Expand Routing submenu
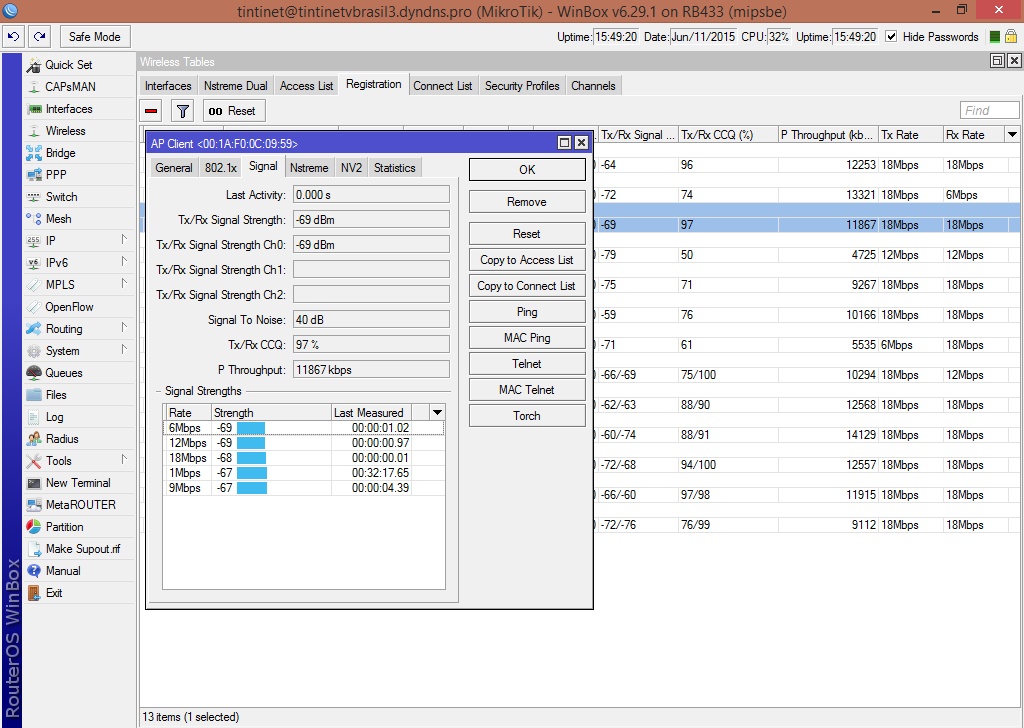The height and width of the screenshot is (728, 1024). point(124,328)
